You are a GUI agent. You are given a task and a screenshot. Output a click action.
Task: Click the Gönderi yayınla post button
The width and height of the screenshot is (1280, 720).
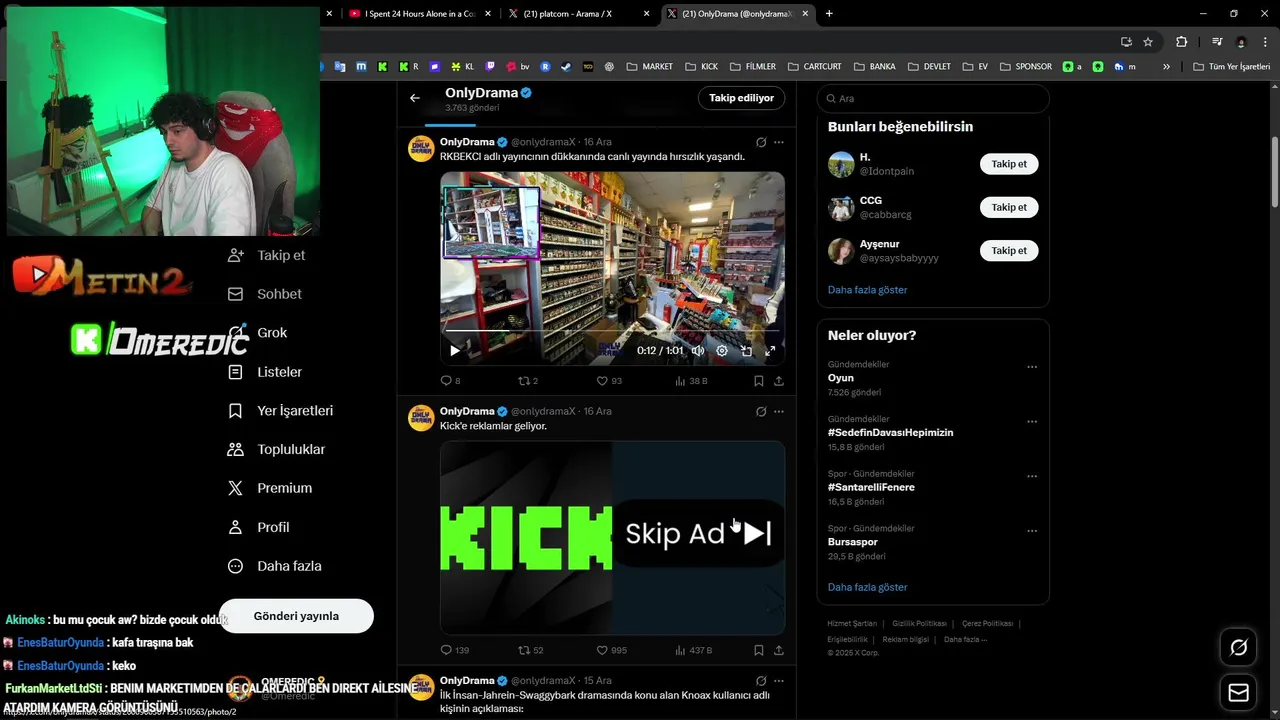tap(296, 616)
